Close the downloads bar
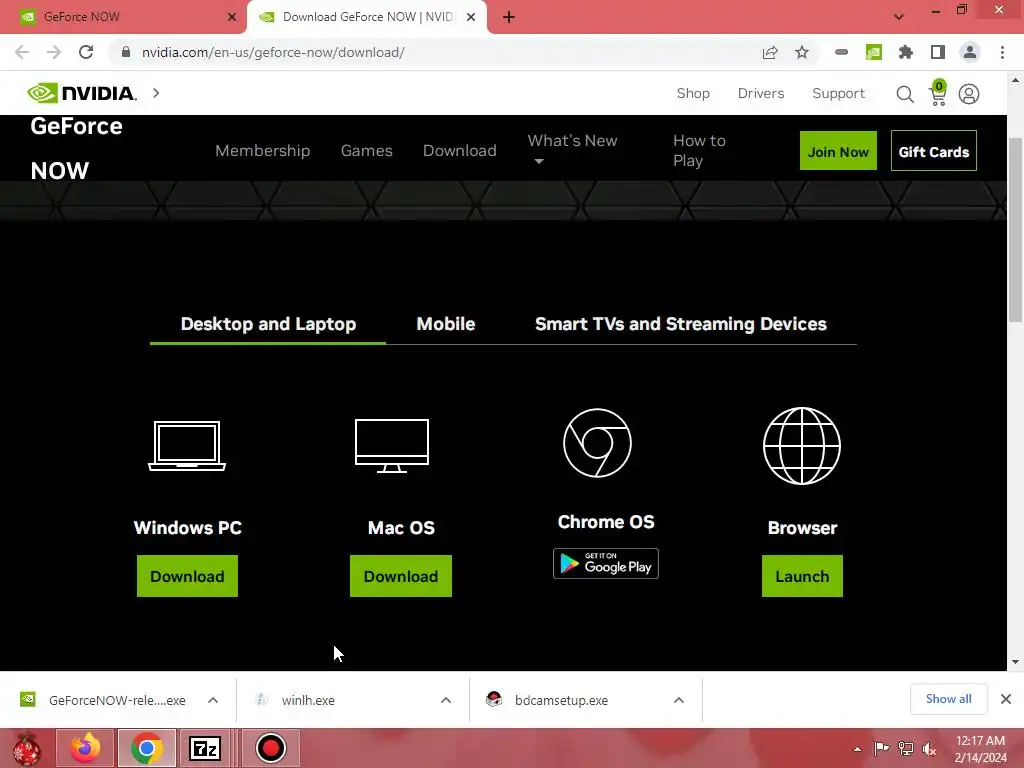Screen dimensions: 1024x768 click(1006, 699)
